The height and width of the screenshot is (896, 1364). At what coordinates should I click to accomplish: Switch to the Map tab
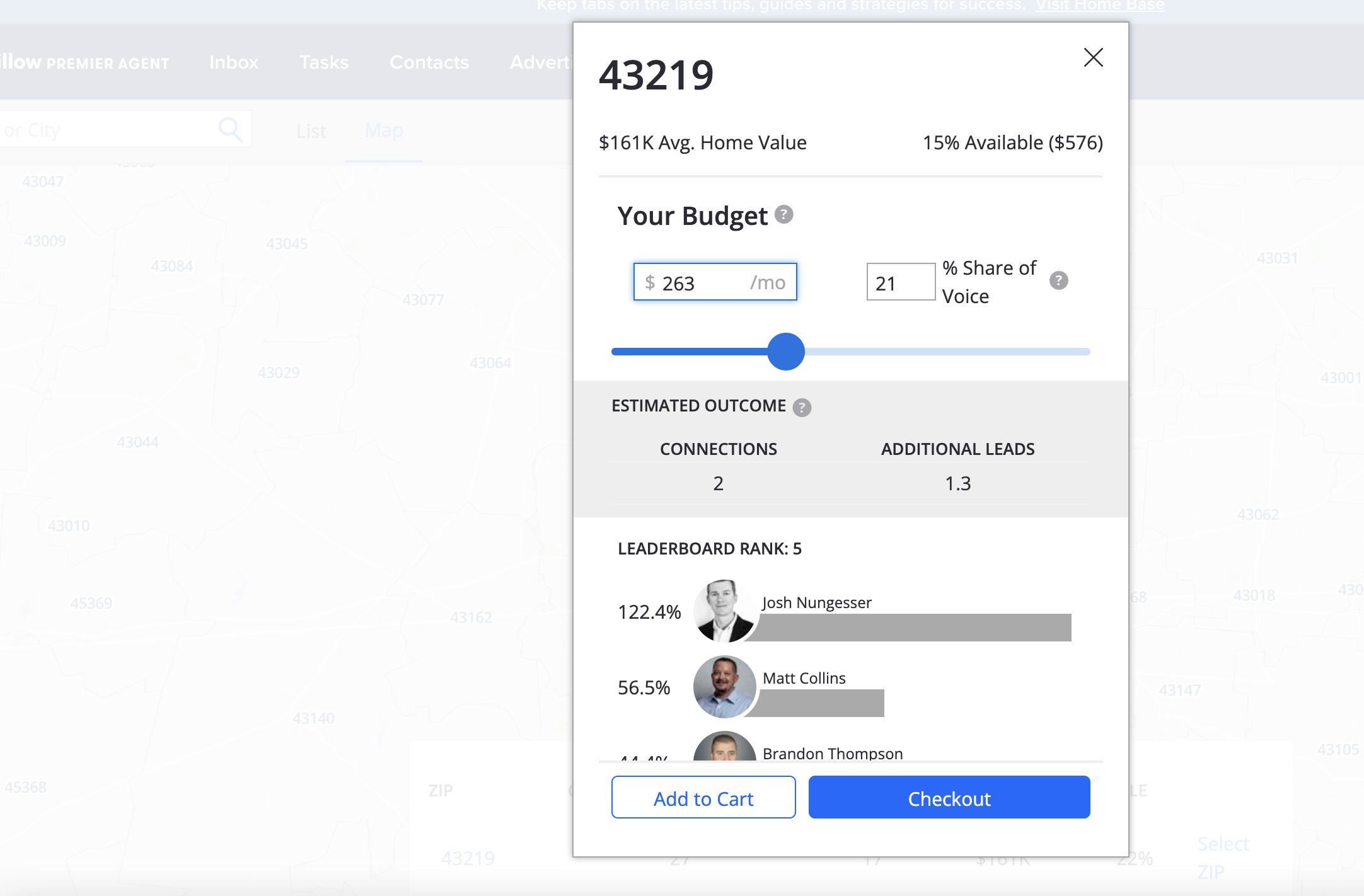[383, 130]
